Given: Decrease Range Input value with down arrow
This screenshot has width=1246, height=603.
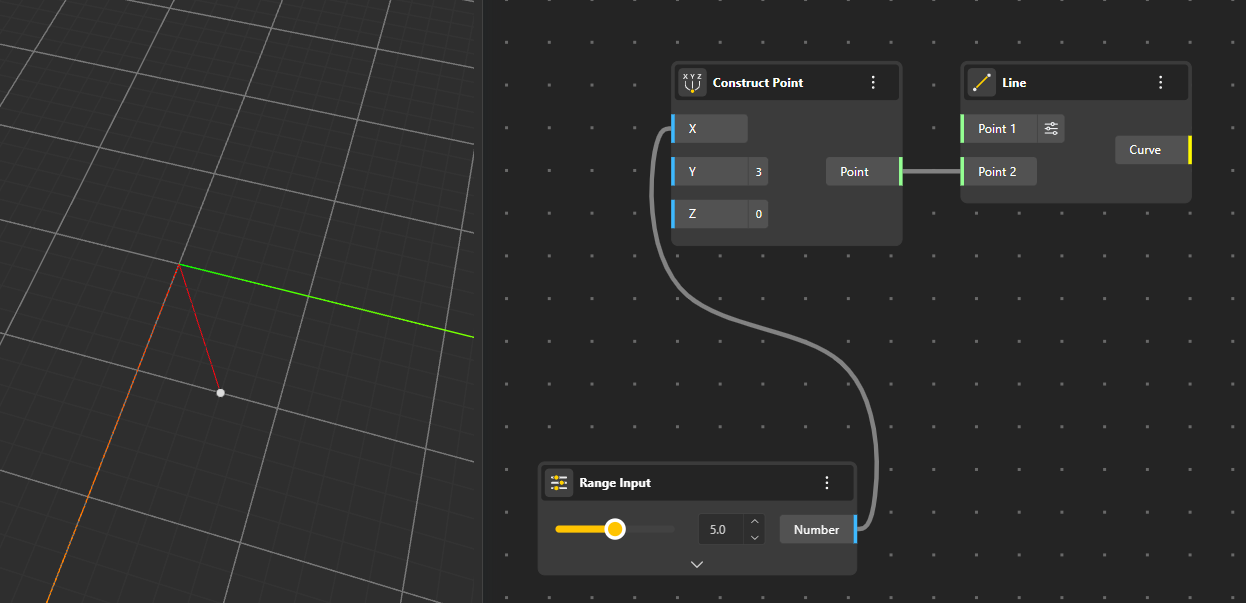Looking at the screenshot, I should [x=755, y=538].
